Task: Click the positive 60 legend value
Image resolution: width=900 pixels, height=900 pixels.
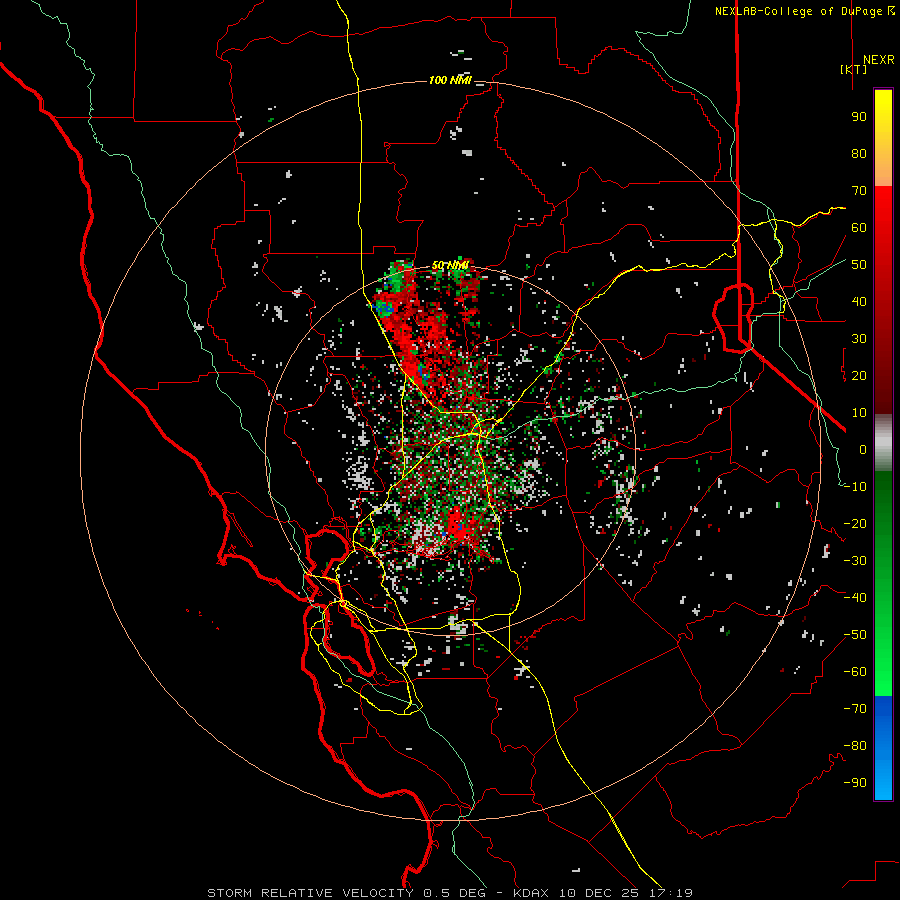Action: (859, 228)
